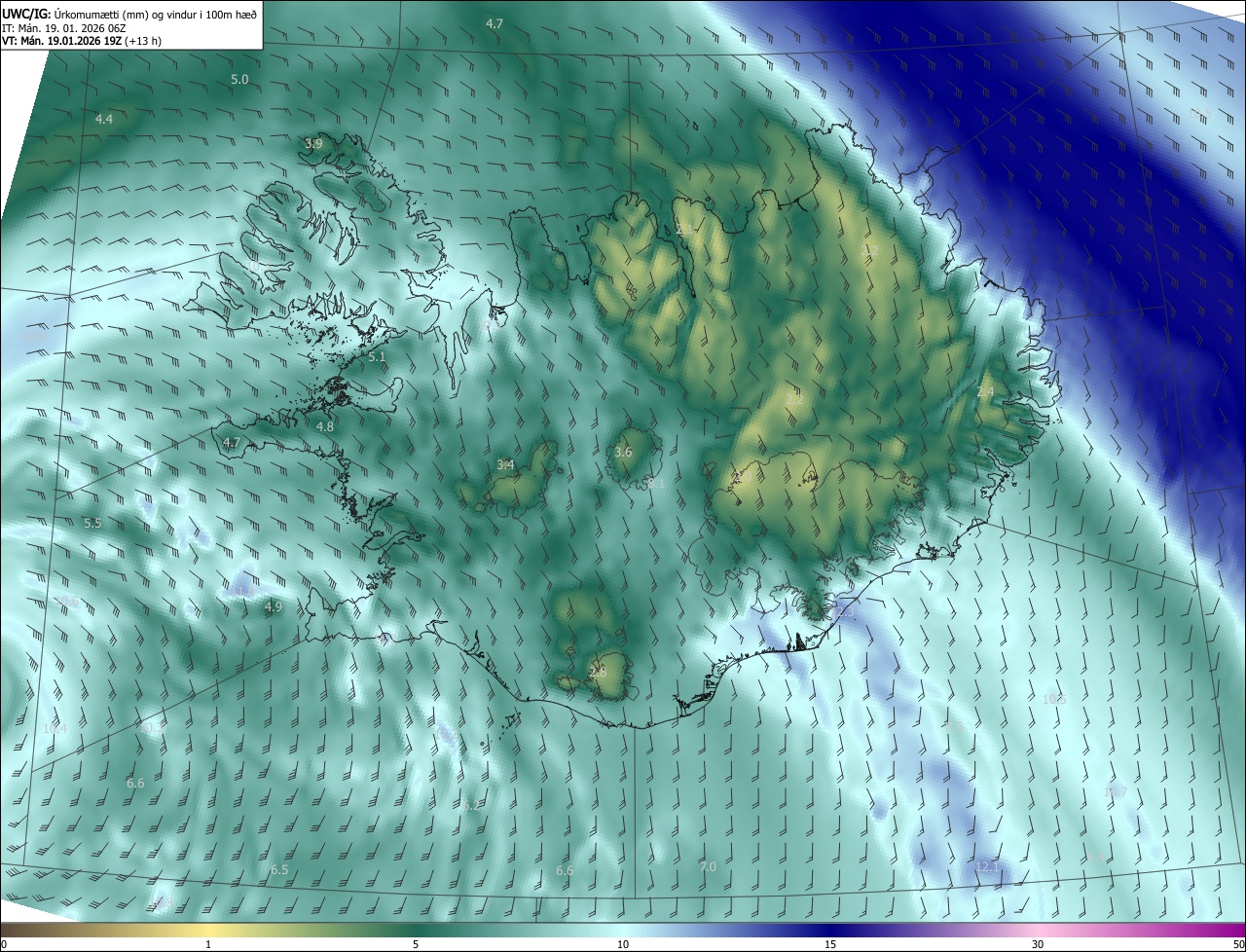Click the 12.1 value label on the map
The height and width of the screenshot is (952, 1246).
pos(987,866)
